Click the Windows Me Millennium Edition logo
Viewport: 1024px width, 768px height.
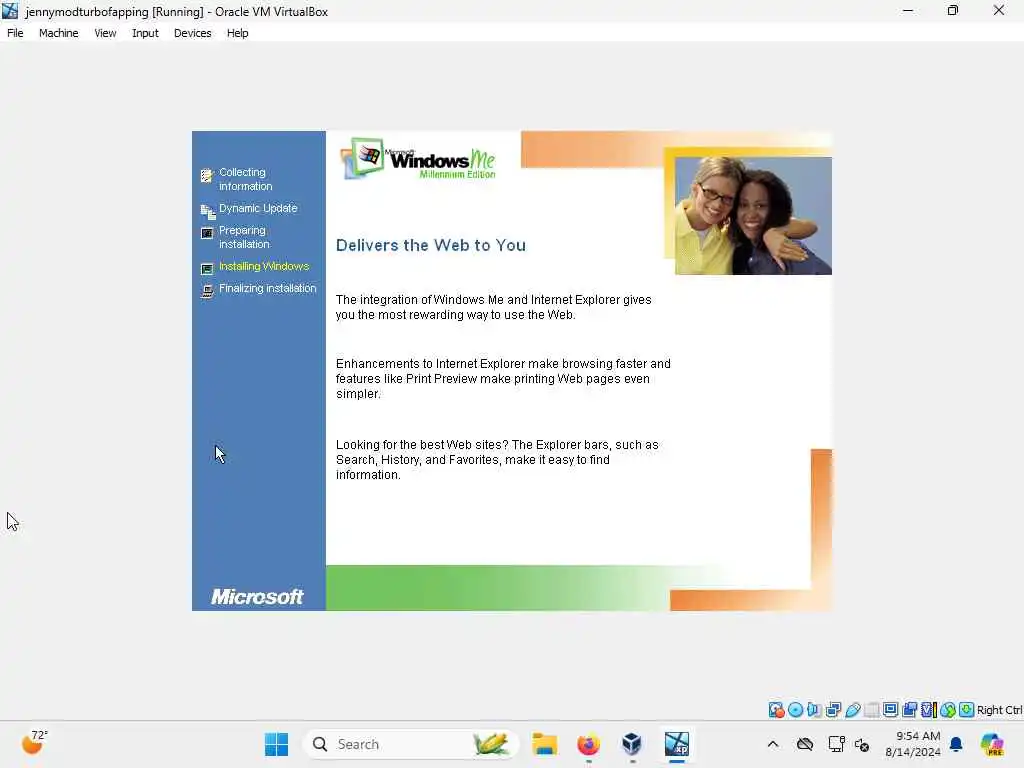pos(418,159)
